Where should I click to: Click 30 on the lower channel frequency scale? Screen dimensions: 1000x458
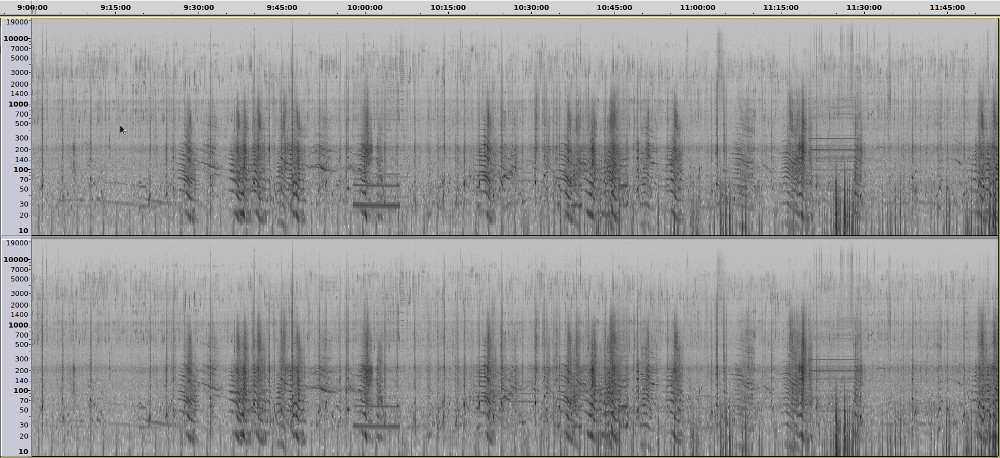pyautogui.click(x=22, y=425)
